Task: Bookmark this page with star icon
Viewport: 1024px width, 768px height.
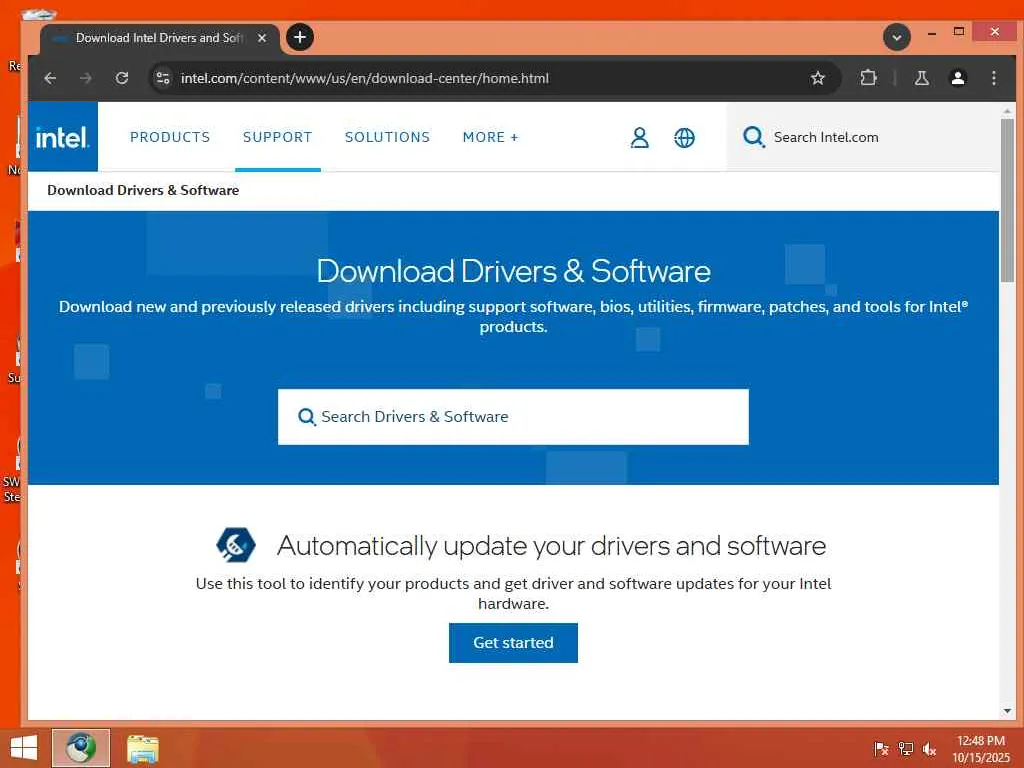Action: (x=818, y=78)
